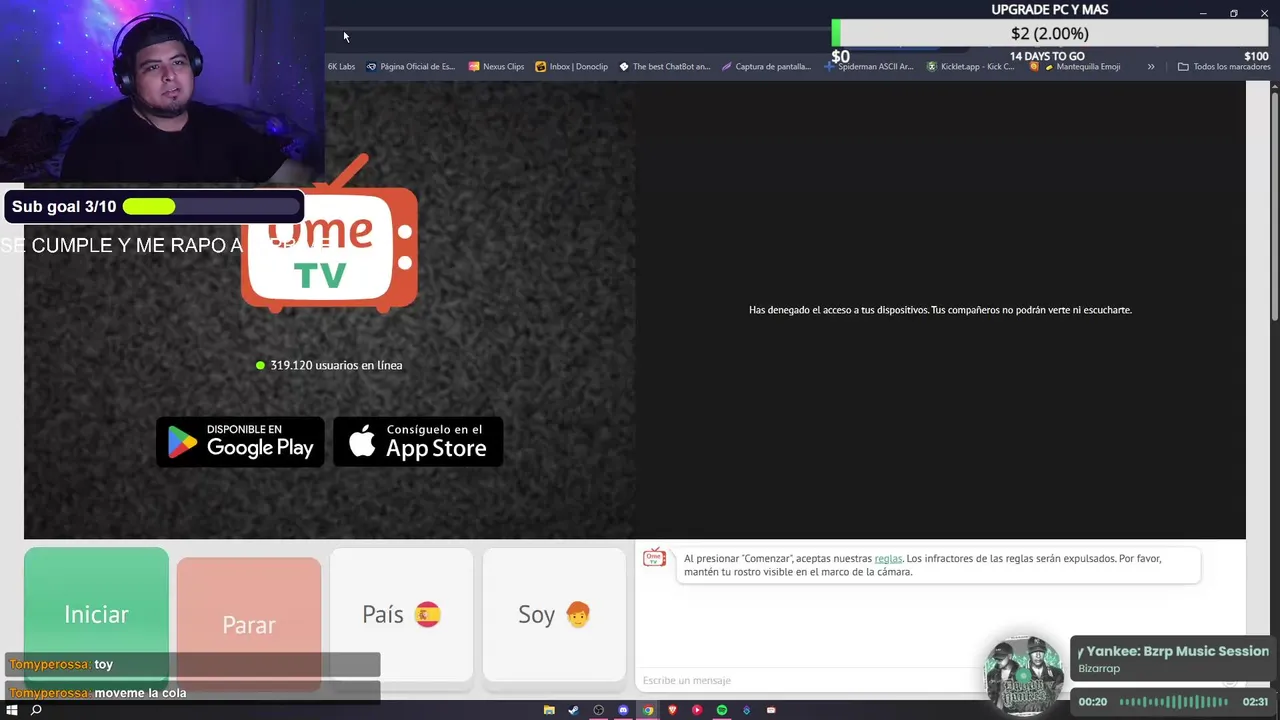Click the Ome TV logo
This screenshot has width=1280, height=720.
(x=330, y=235)
